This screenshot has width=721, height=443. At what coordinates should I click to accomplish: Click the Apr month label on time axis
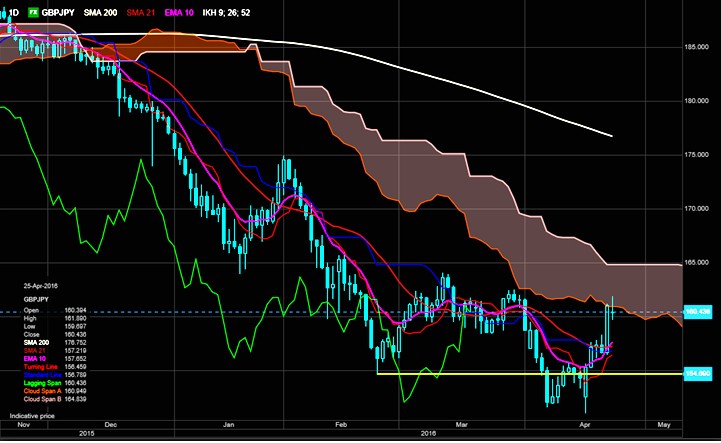pyautogui.click(x=584, y=424)
